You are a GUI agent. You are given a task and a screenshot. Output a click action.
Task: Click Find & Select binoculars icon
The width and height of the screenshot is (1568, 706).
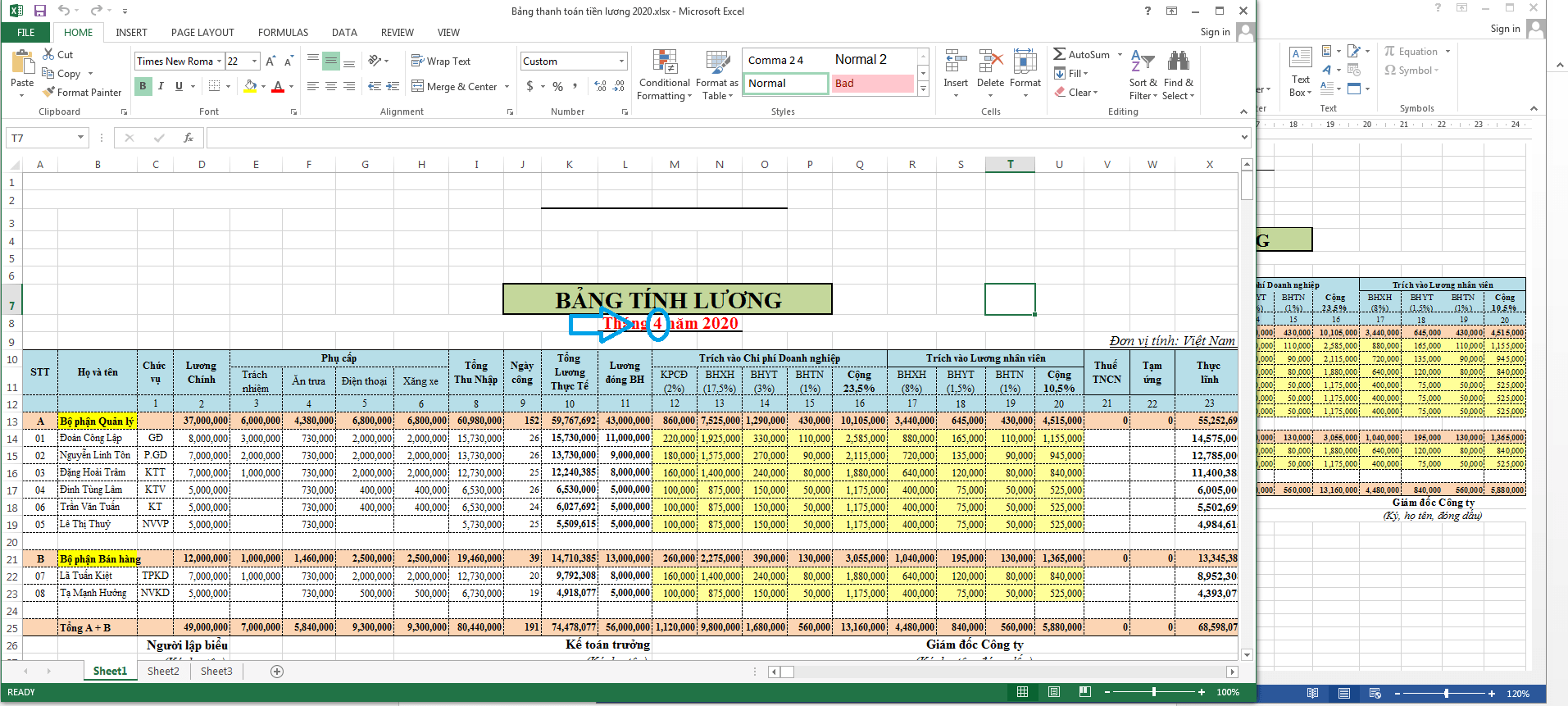[x=1179, y=62]
